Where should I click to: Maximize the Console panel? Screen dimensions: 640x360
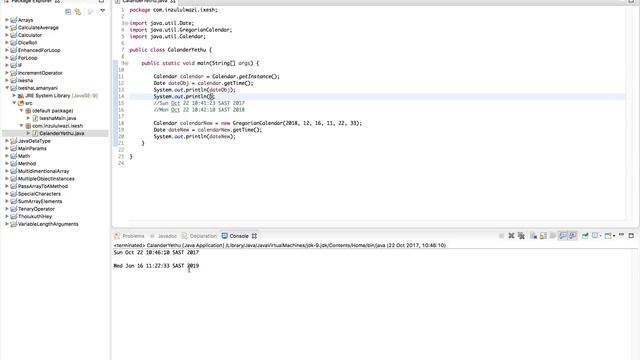631,236
